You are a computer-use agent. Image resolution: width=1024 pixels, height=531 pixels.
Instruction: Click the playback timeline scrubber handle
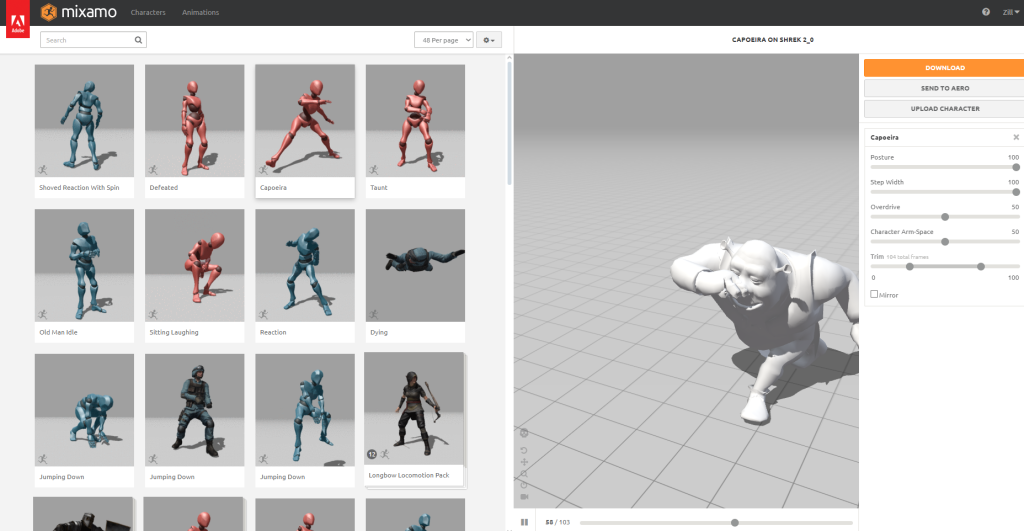pyautogui.click(x=735, y=523)
